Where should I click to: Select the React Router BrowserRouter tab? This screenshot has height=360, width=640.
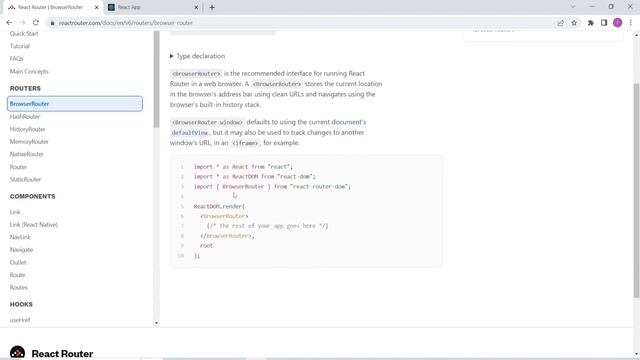point(53,7)
